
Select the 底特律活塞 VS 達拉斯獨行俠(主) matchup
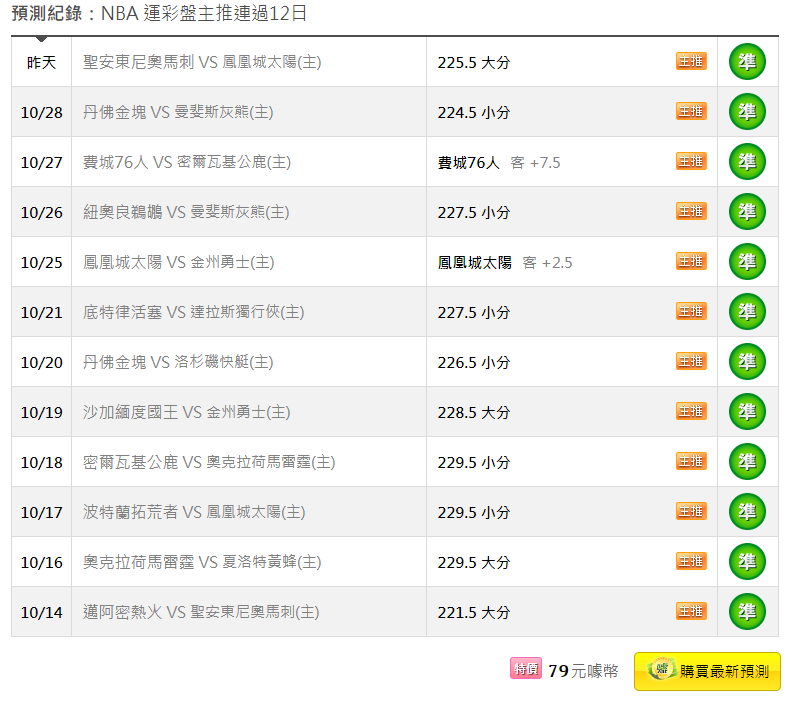(193, 312)
